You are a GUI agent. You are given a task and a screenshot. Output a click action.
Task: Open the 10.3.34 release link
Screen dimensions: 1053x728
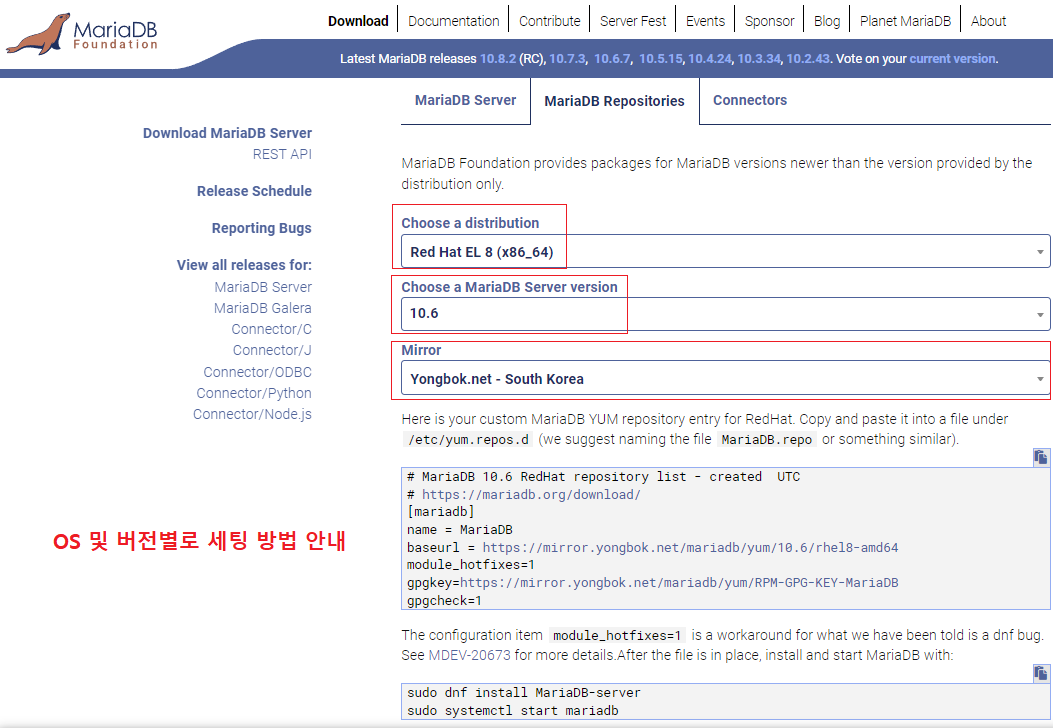759,58
